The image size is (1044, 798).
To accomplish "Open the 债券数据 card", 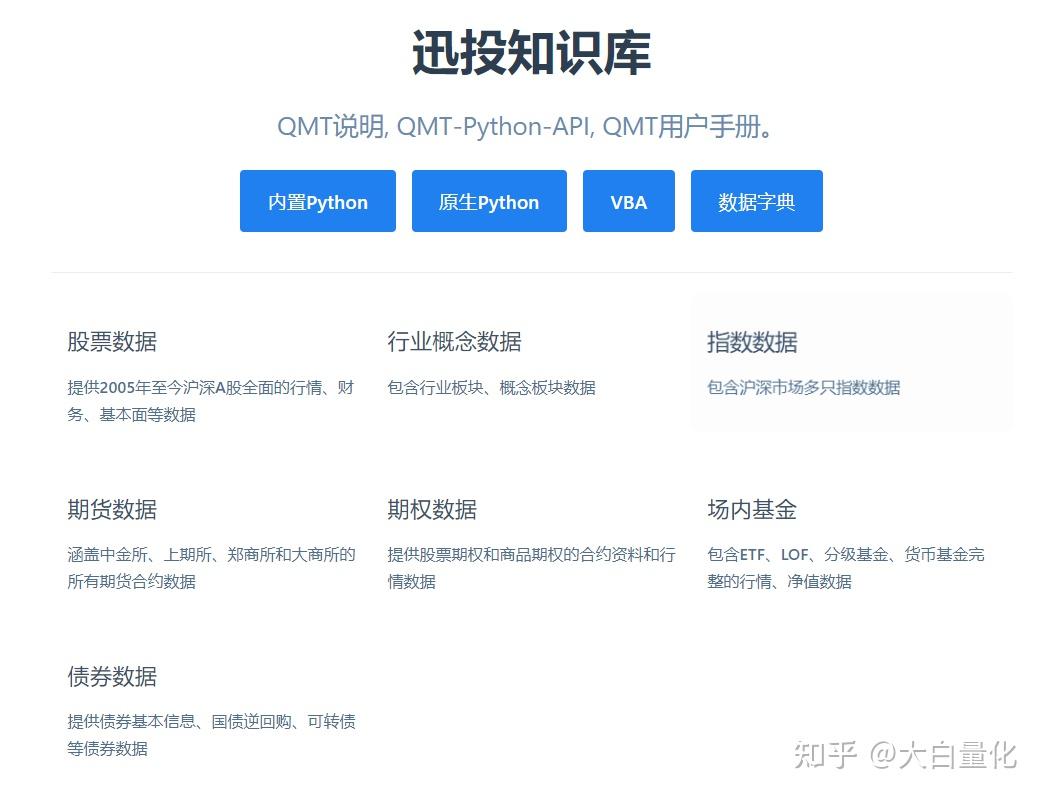I will tap(110, 677).
